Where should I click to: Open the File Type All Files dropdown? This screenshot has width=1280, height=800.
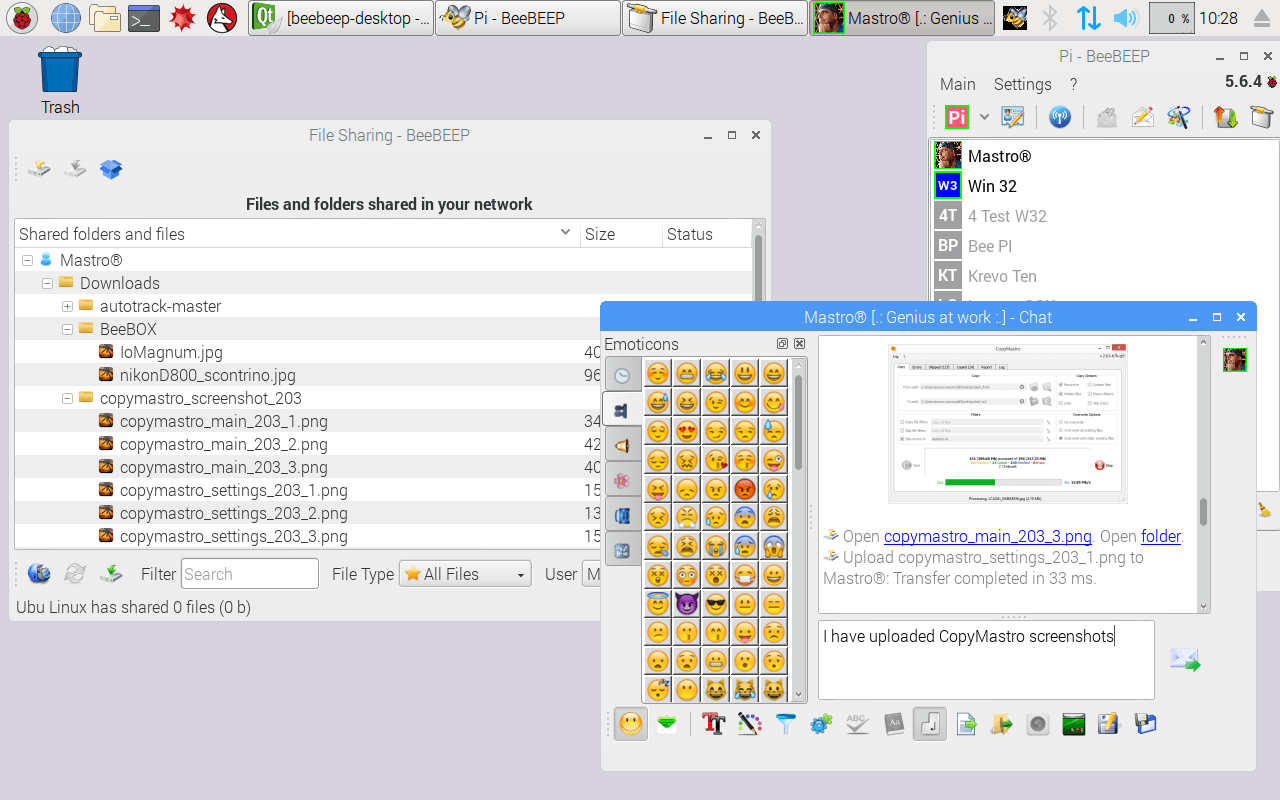465,574
